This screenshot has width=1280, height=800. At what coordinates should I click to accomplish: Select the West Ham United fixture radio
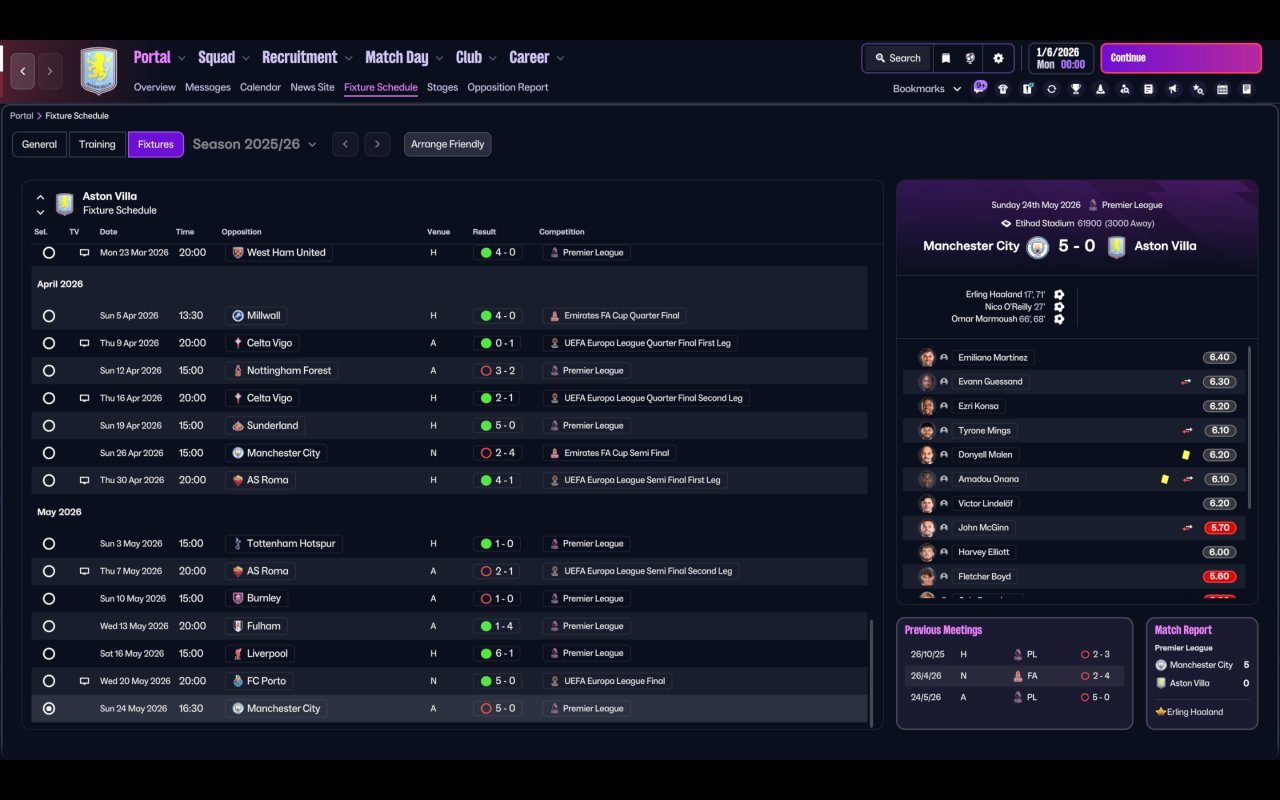coord(49,253)
